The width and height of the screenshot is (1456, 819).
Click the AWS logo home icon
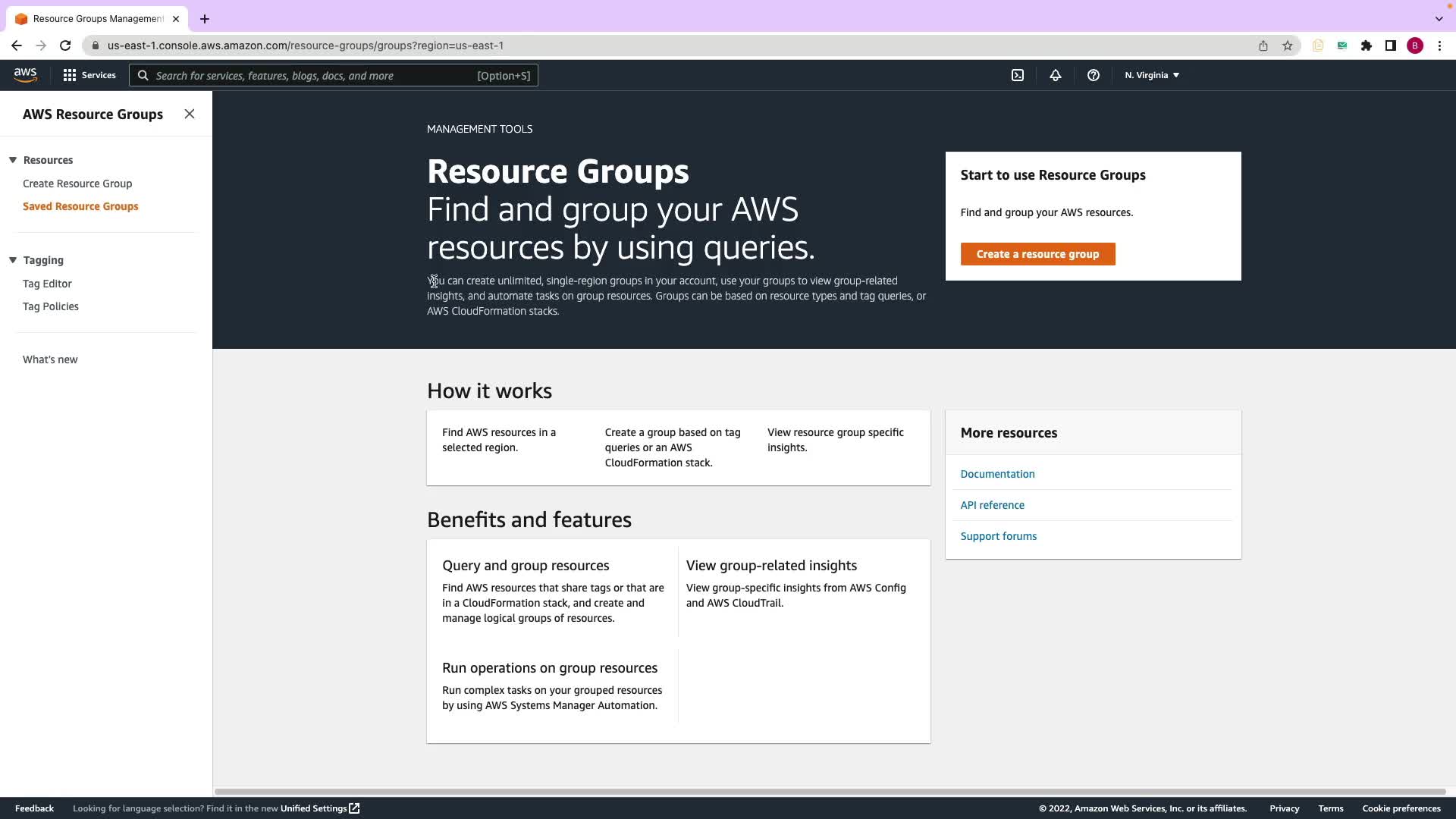pos(25,74)
